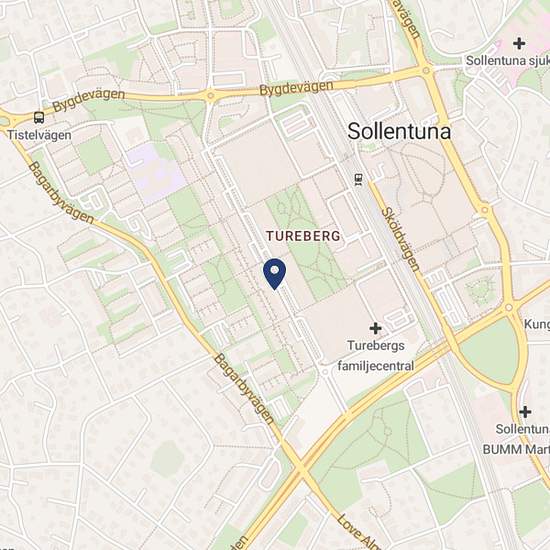Click the blue location pin marker
Image resolution: width=550 pixels, height=550 pixels.
pyautogui.click(x=275, y=274)
